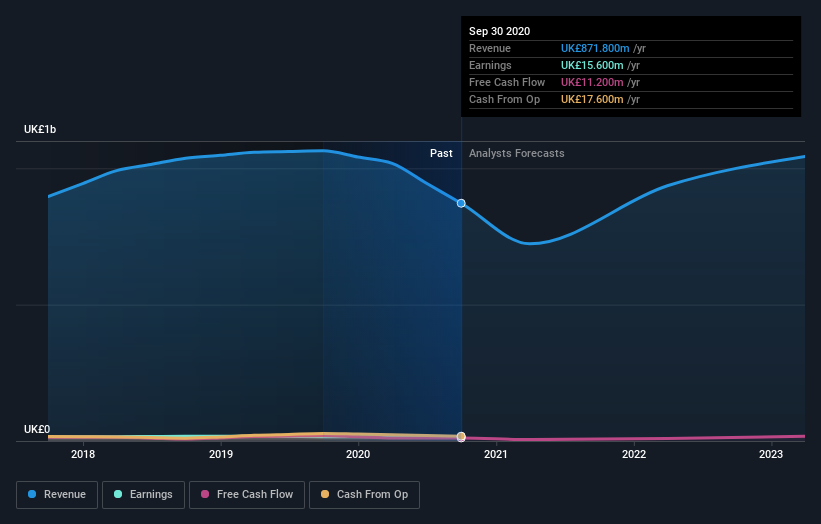Click the UK£11.200m free cash flow value
This screenshot has width=821, height=524.
[x=592, y=82]
